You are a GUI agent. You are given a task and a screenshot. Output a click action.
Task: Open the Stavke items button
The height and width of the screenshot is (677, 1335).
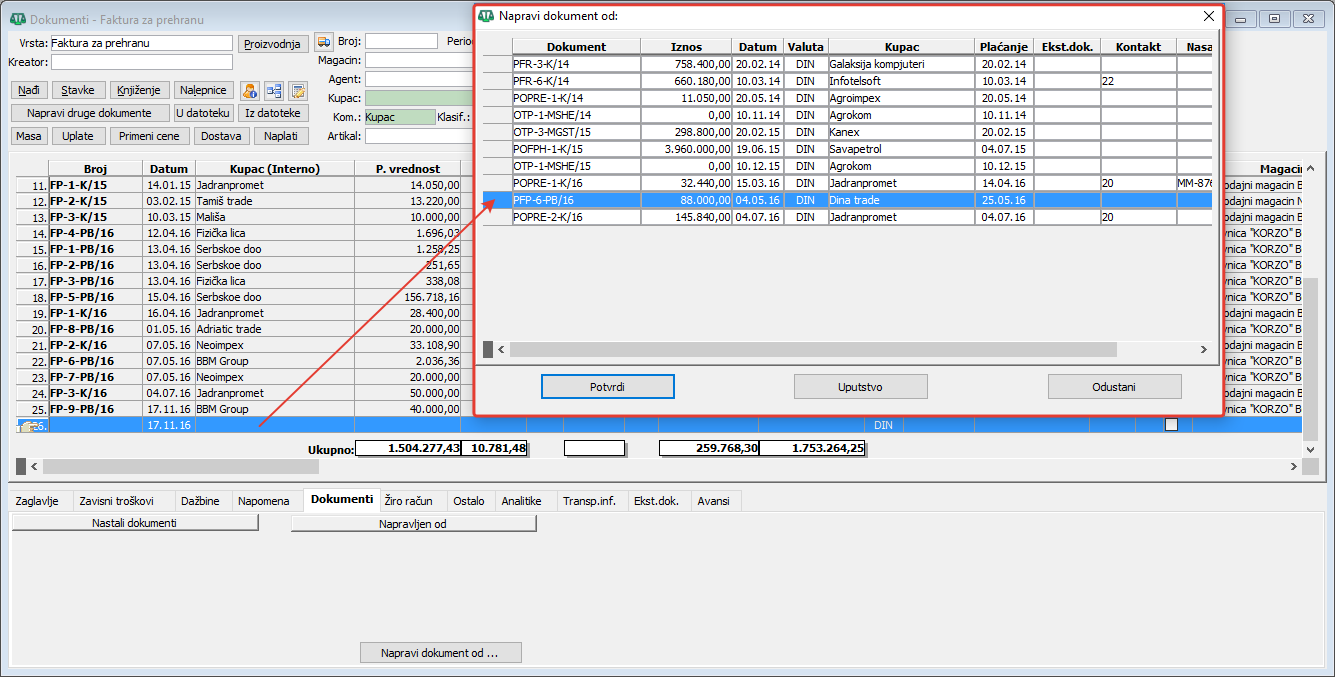coord(78,91)
